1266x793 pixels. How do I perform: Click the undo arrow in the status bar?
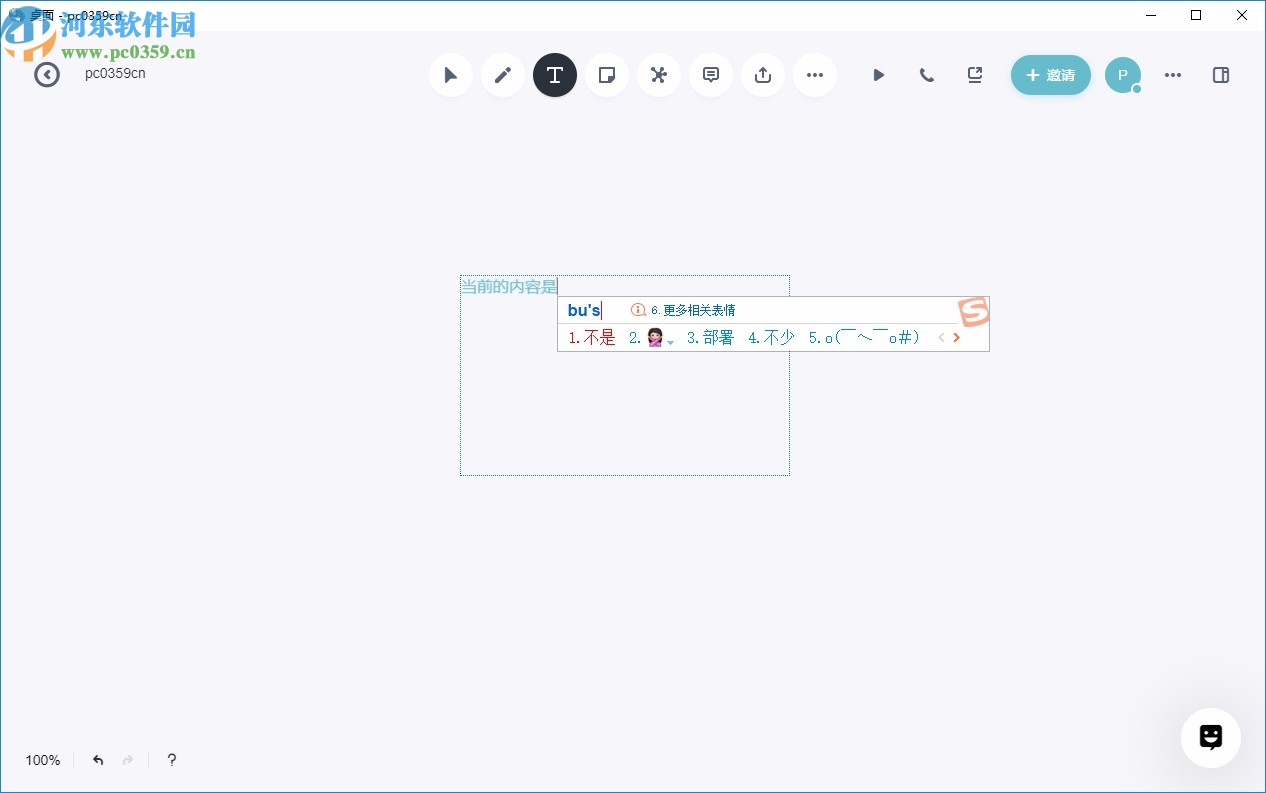pyautogui.click(x=97, y=760)
